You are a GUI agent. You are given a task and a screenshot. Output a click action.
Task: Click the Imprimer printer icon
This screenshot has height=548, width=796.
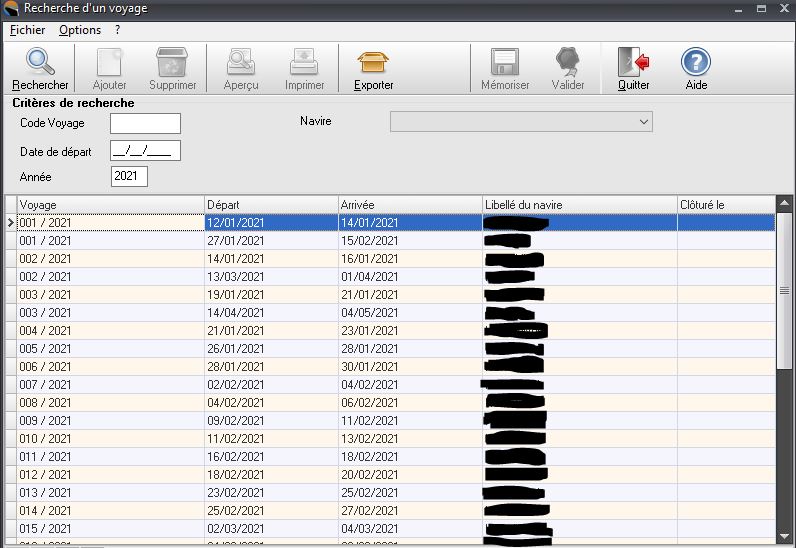304,63
